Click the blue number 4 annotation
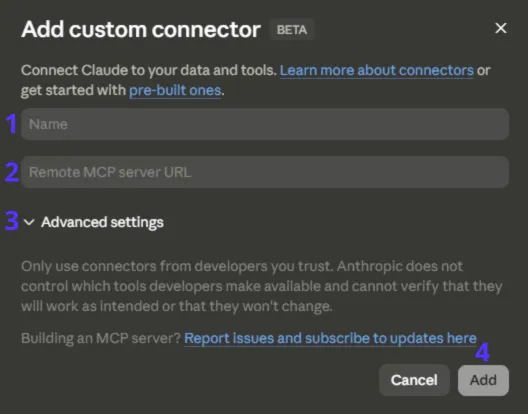Screen dimensions: 528x414 (483, 352)
